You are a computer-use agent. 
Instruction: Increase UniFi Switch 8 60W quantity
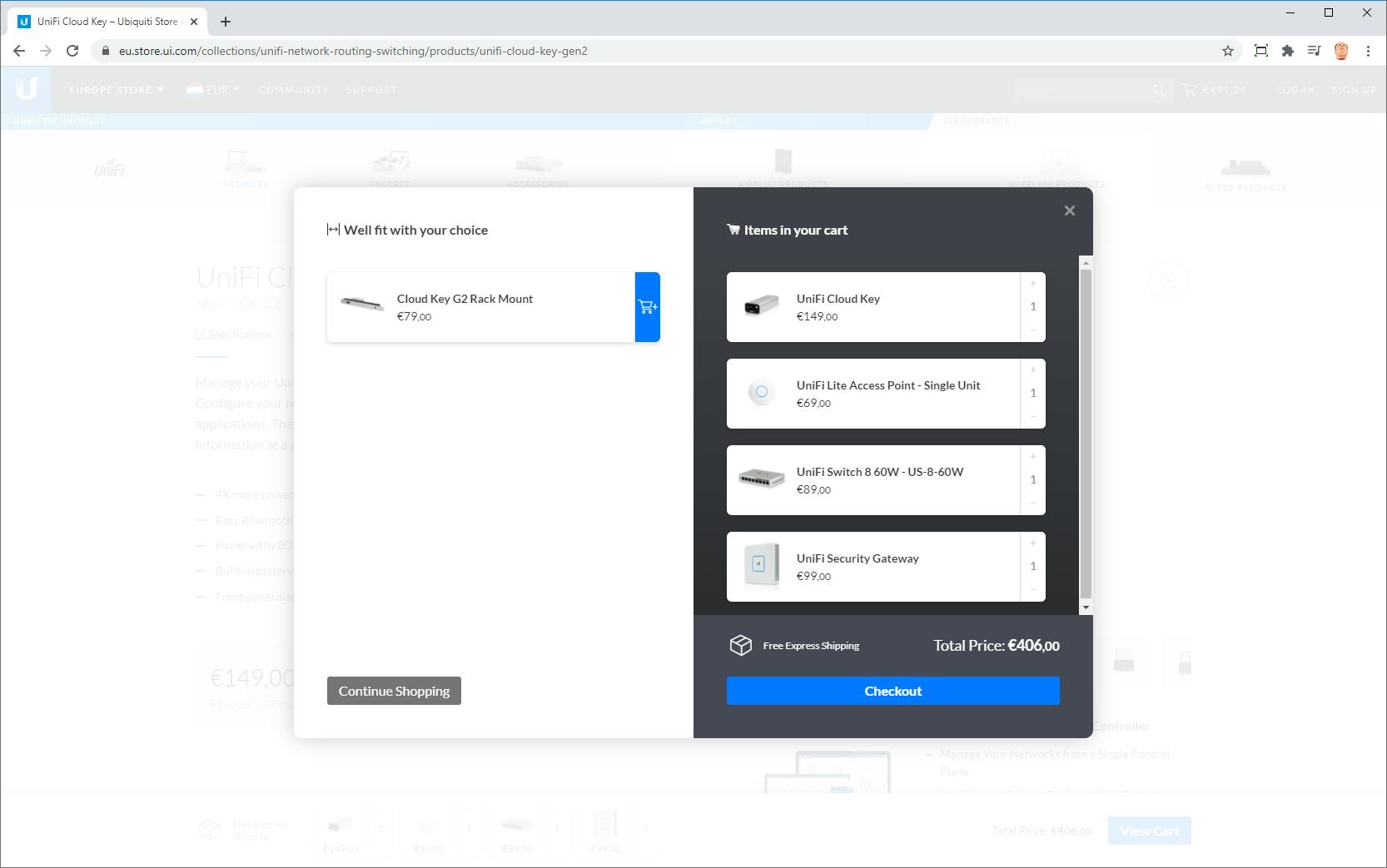click(x=1033, y=457)
